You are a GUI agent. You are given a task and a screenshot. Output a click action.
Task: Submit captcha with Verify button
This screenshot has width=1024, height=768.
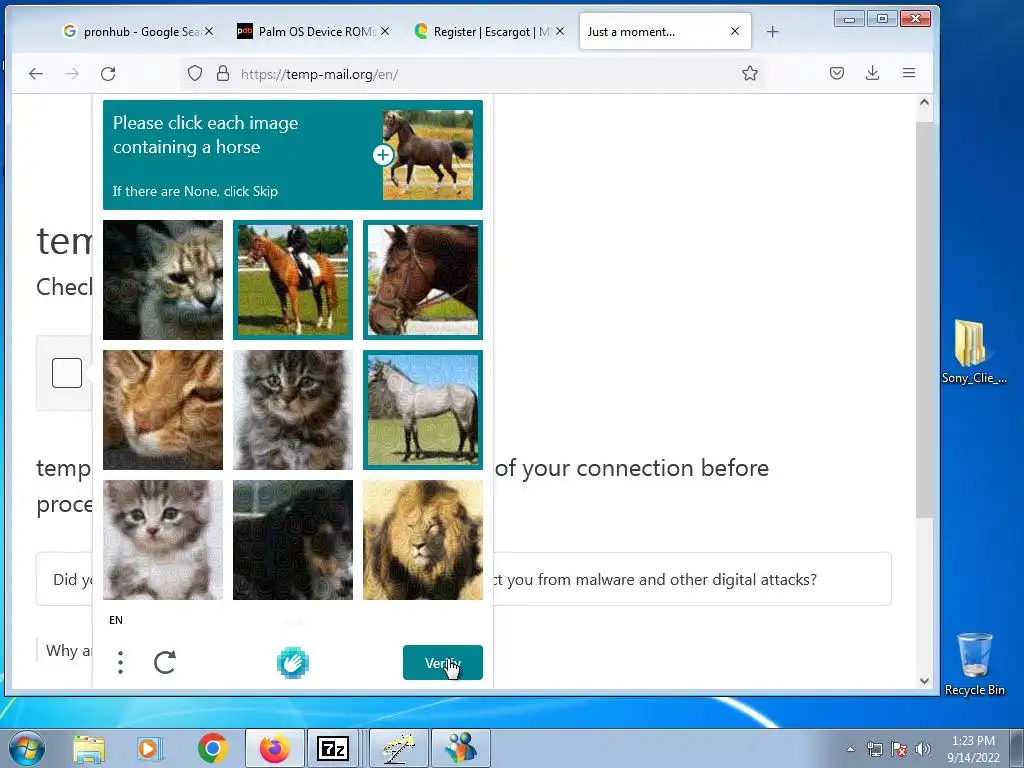point(443,662)
